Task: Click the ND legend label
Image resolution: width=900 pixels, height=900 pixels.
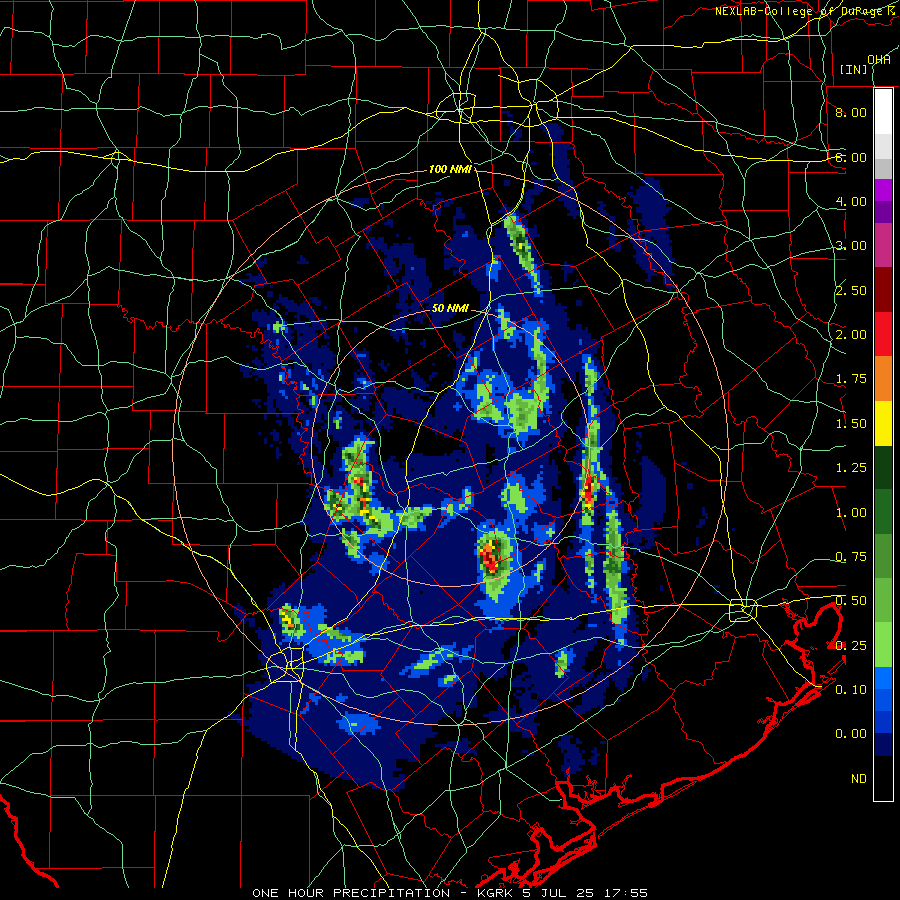Action: pos(859,779)
